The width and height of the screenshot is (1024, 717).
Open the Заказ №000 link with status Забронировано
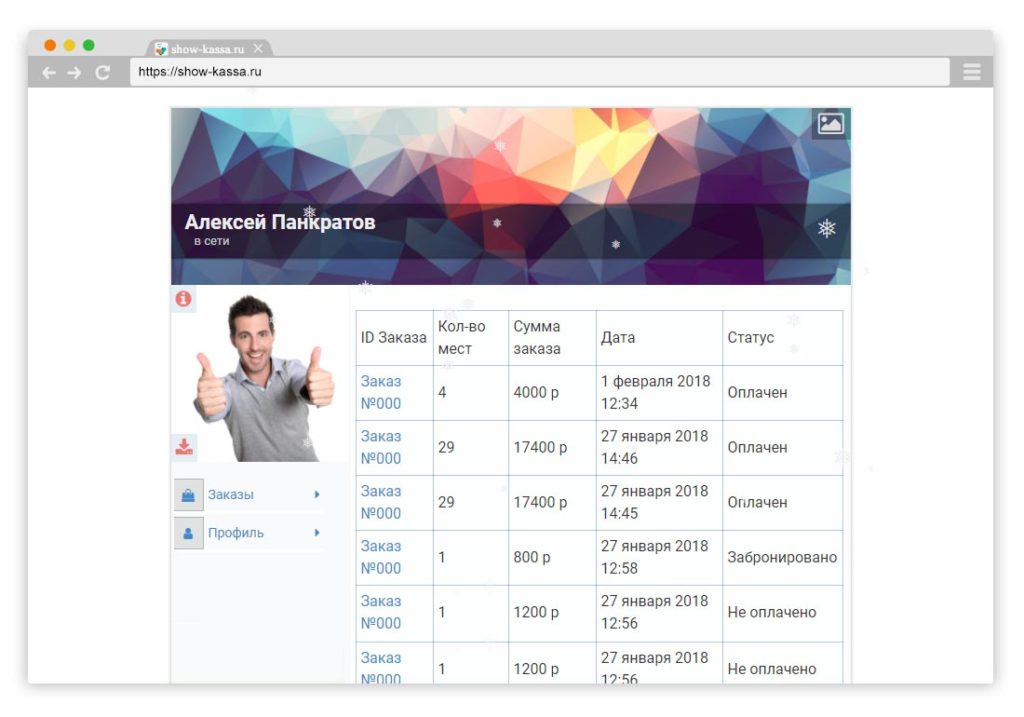click(x=381, y=557)
